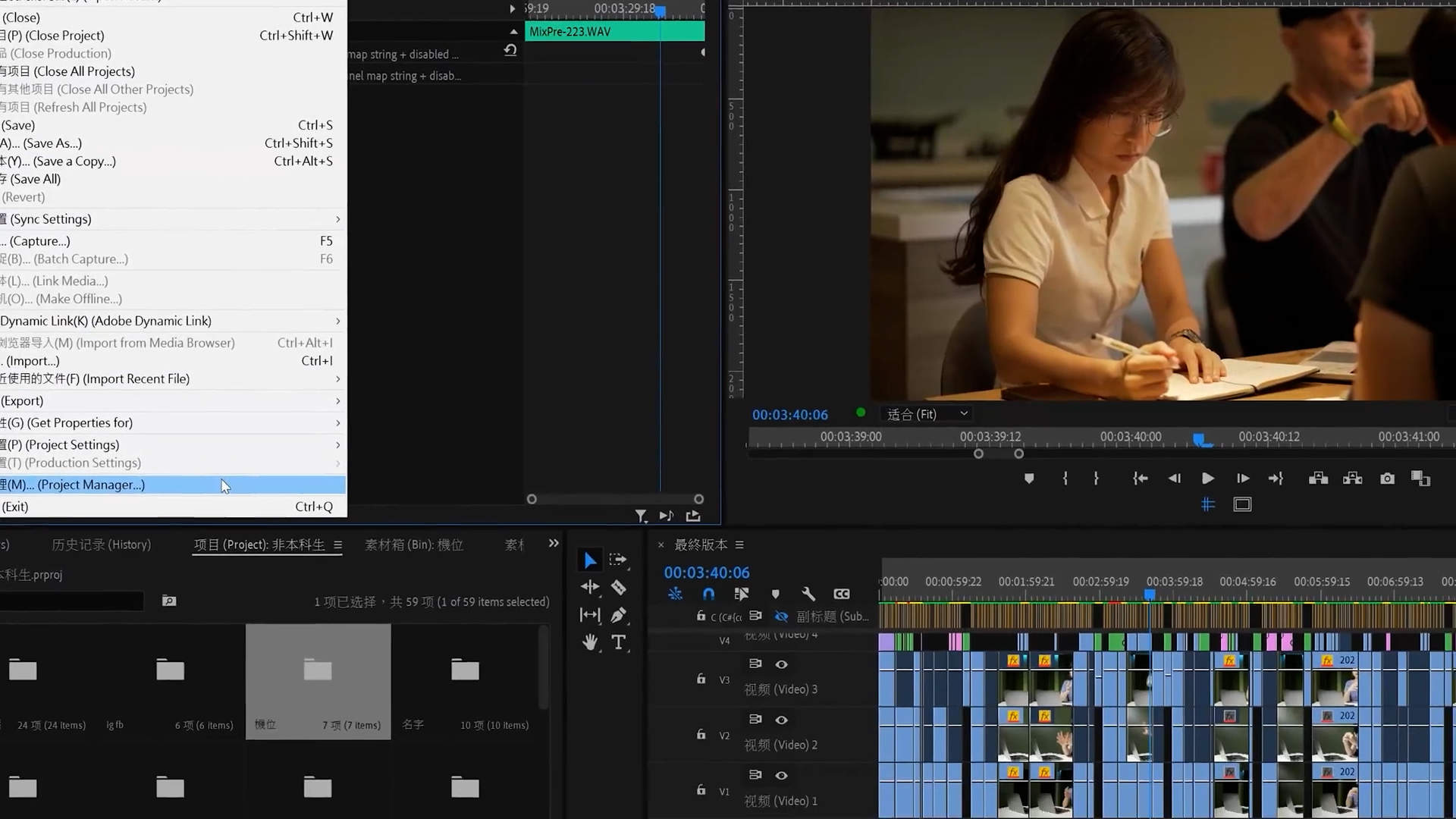Image resolution: width=1456 pixels, height=819 pixels.
Task: Select the Hand tool
Action: 590,642
